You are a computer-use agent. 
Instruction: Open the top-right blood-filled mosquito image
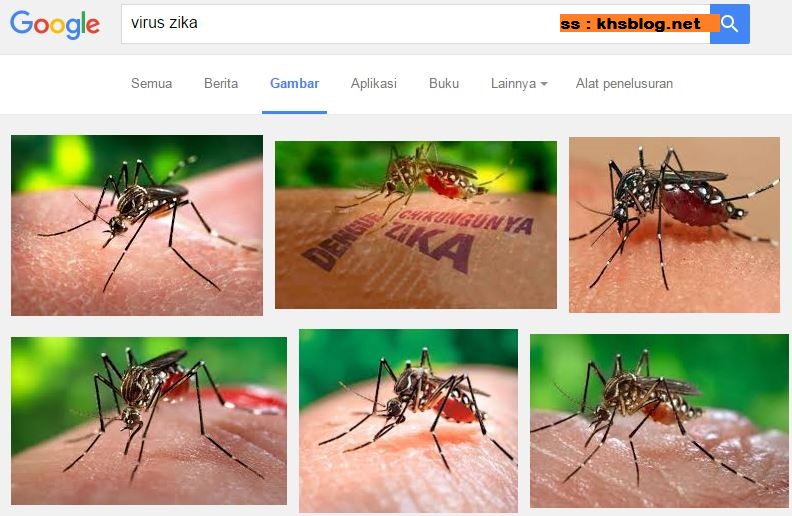674,225
